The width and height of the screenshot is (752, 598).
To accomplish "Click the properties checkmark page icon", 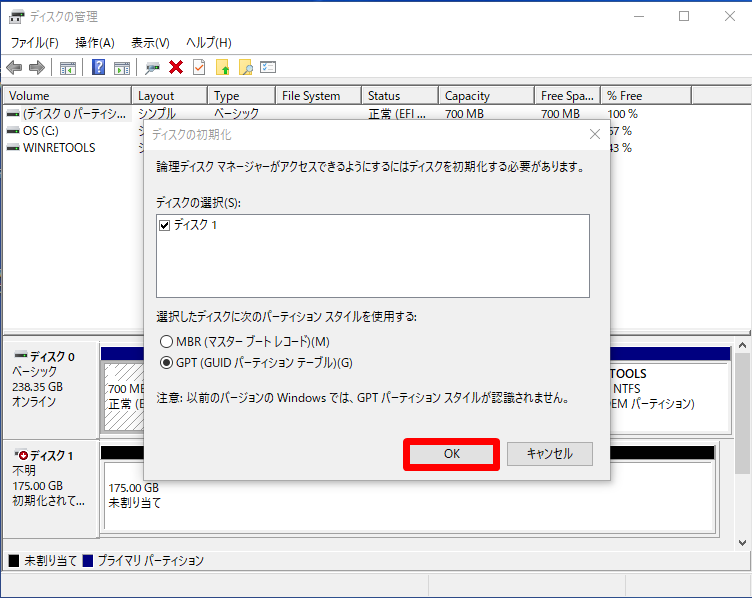I will tap(199, 67).
